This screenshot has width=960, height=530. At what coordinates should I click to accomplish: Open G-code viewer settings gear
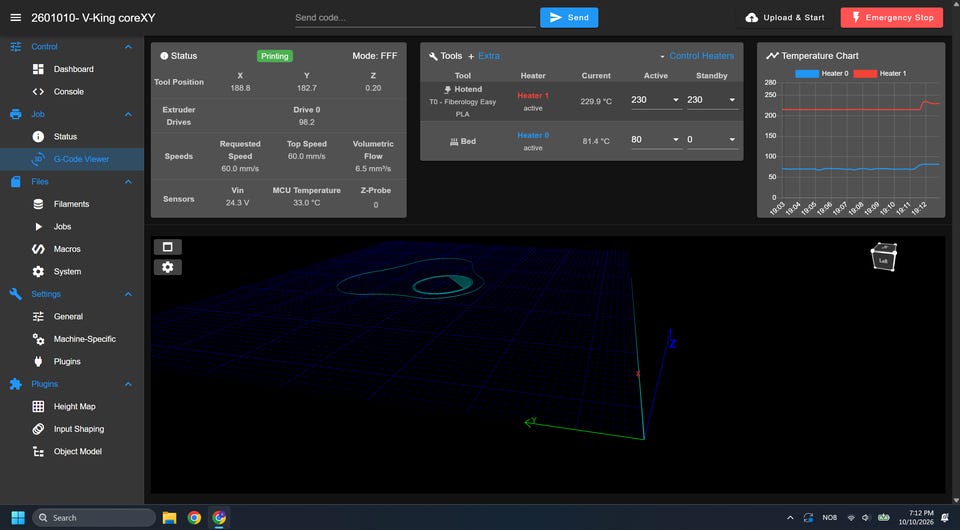click(168, 267)
